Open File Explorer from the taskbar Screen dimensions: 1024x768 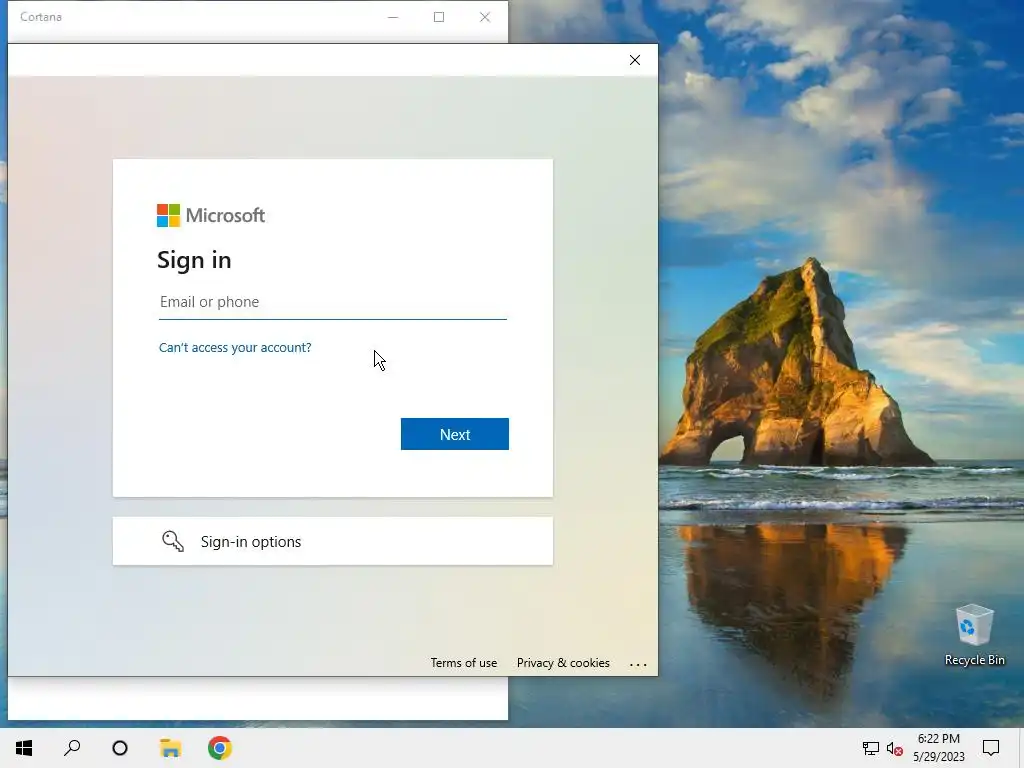click(x=170, y=748)
